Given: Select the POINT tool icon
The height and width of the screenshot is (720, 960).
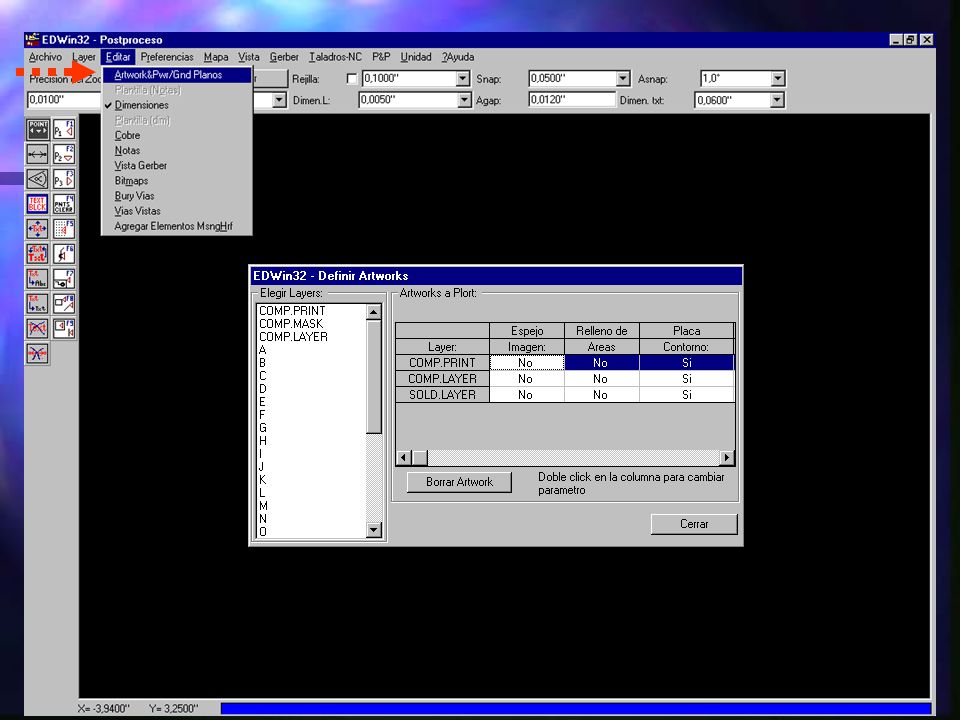Looking at the screenshot, I should coord(37,129).
